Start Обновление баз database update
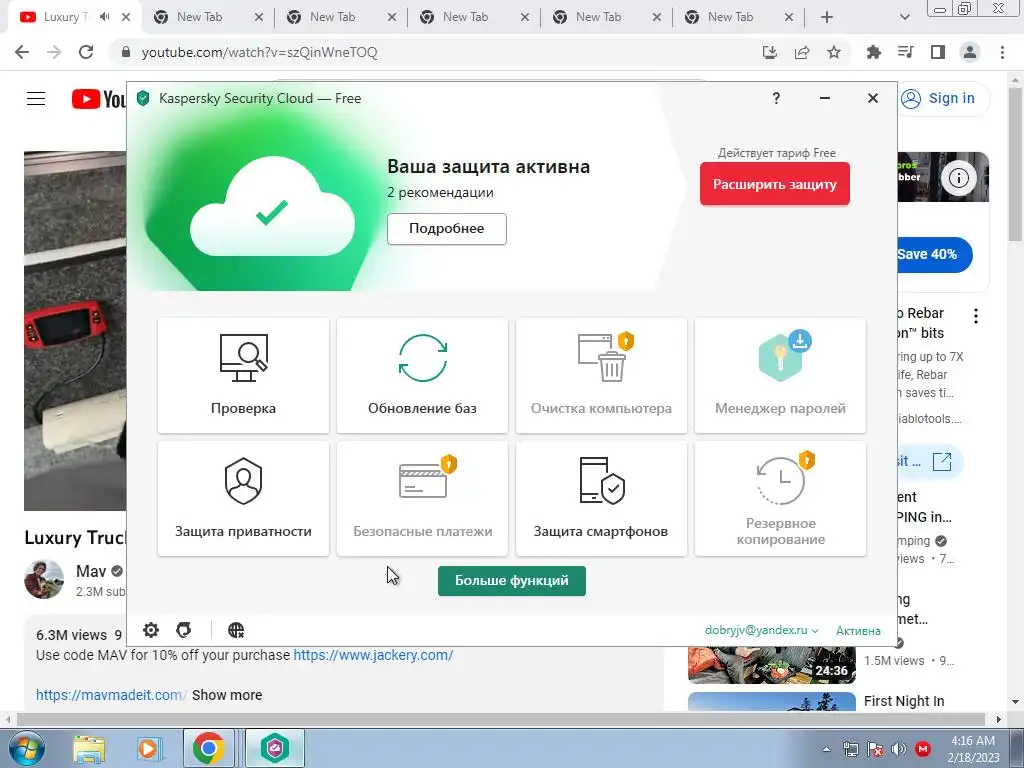The height and width of the screenshot is (768, 1024). coord(423,376)
